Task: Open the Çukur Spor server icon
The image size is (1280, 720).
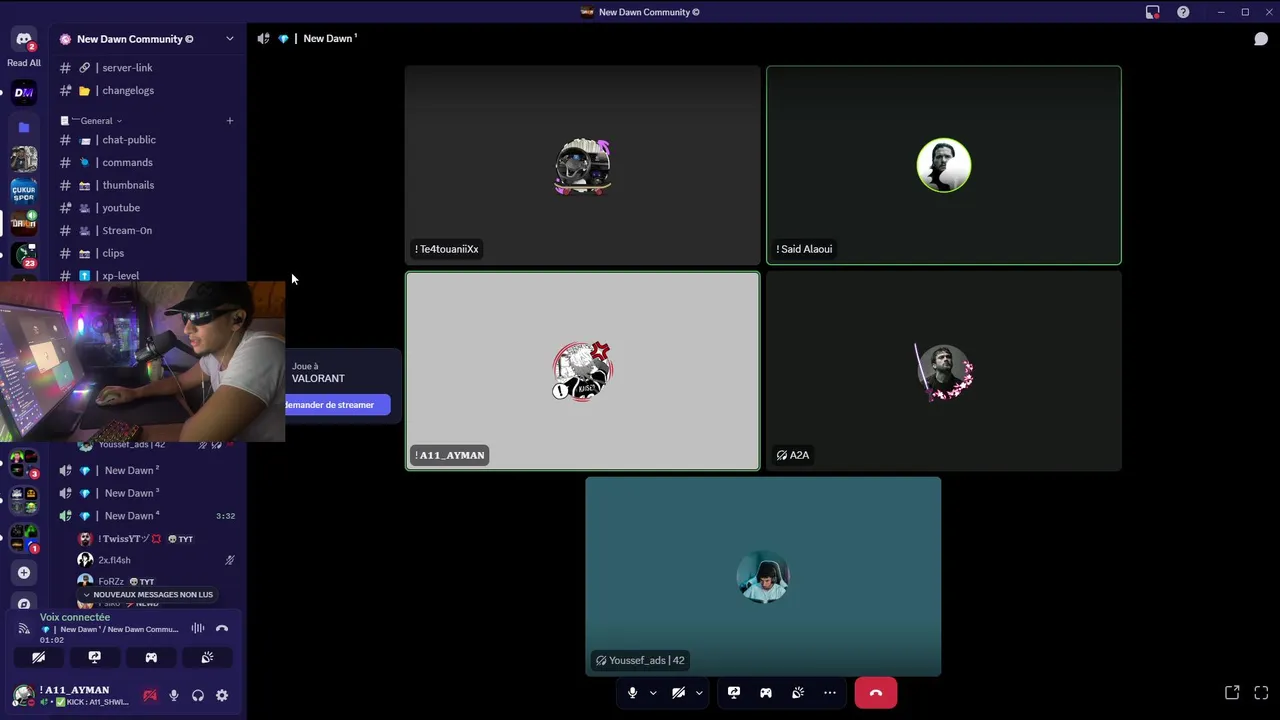Action: (x=24, y=190)
